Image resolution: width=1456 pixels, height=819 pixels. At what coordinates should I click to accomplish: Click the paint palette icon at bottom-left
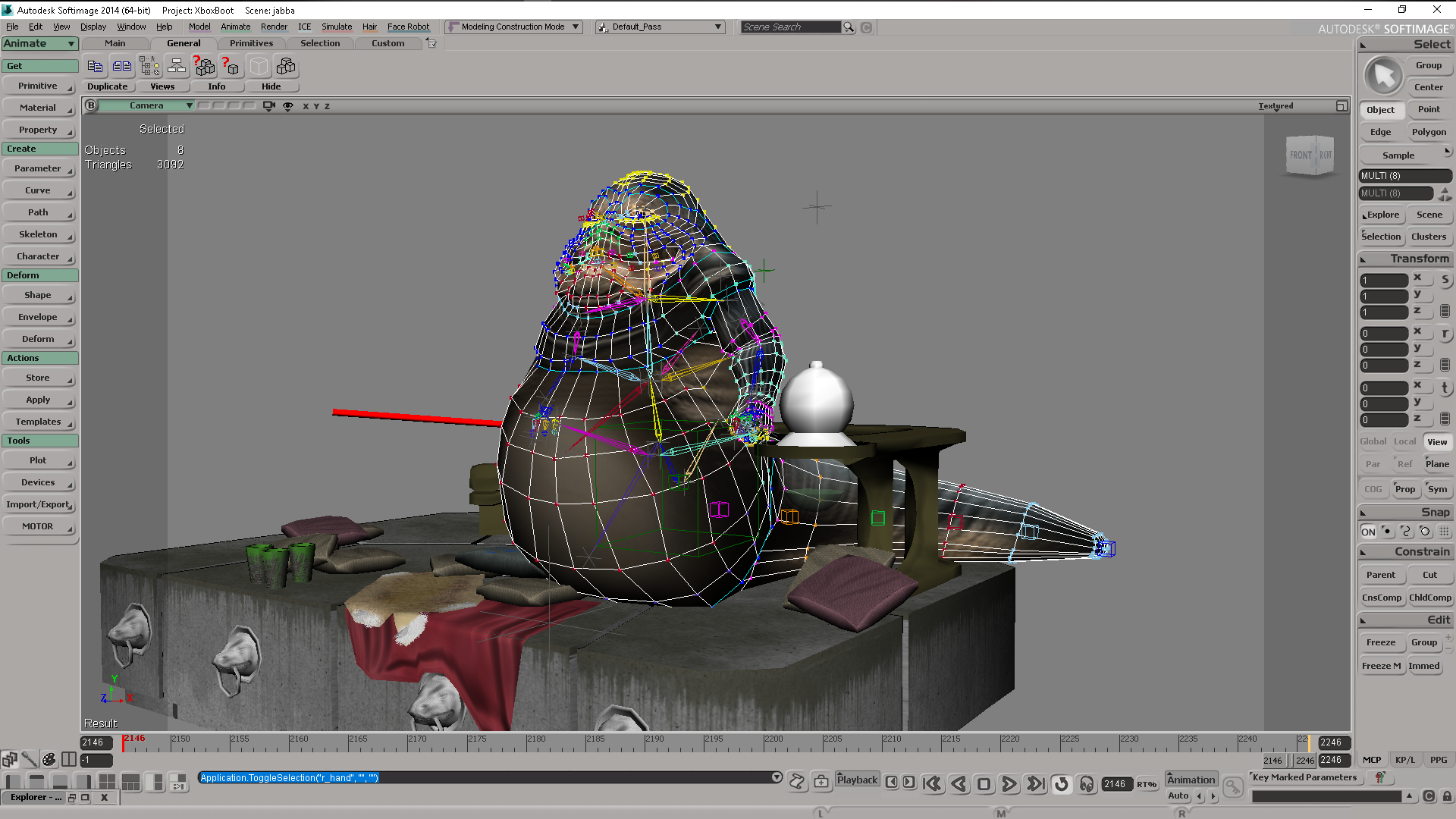click(49, 759)
